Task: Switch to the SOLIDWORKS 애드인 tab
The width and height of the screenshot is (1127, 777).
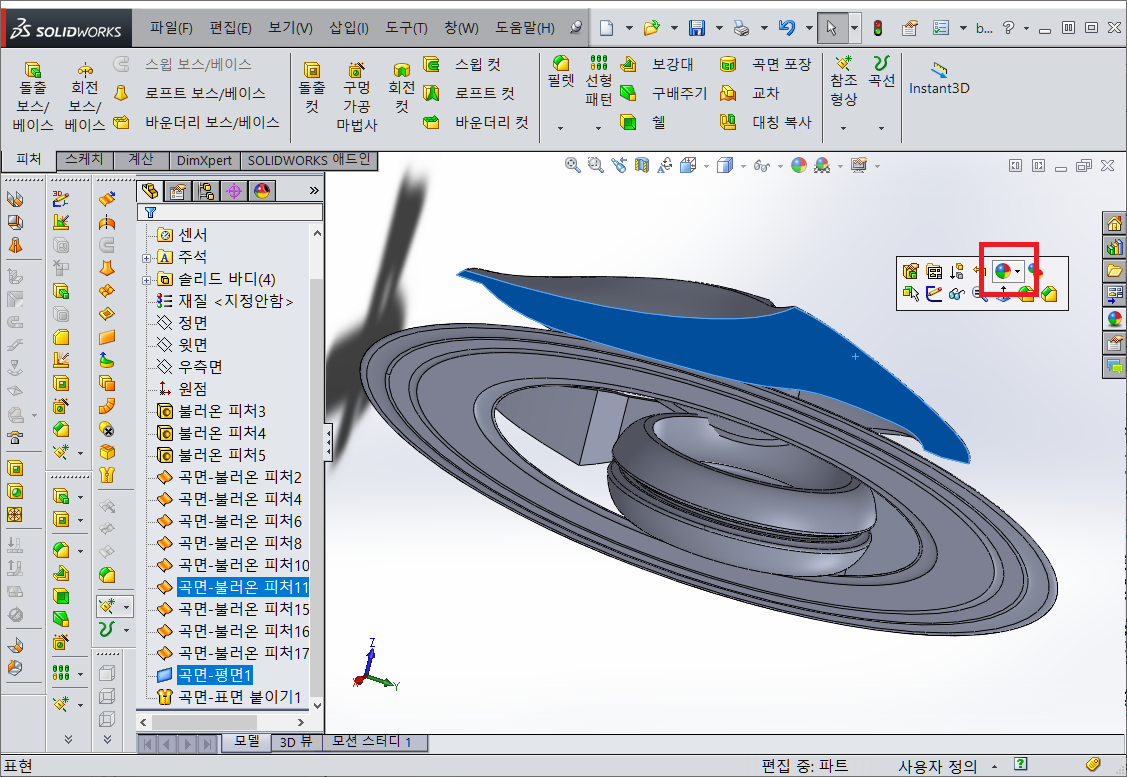Action: click(309, 160)
